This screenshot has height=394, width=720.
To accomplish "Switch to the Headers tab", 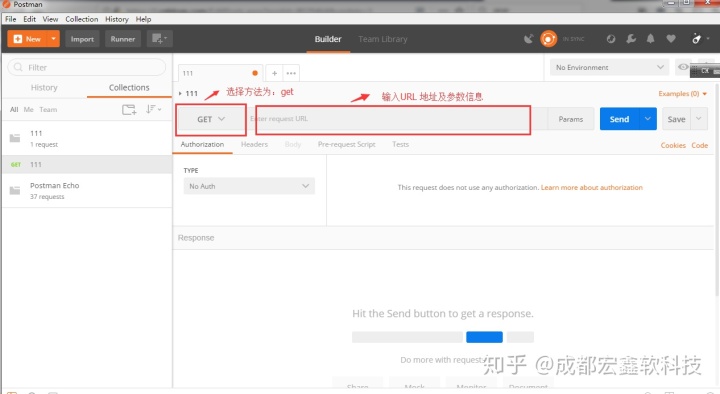I will click(x=254, y=144).
